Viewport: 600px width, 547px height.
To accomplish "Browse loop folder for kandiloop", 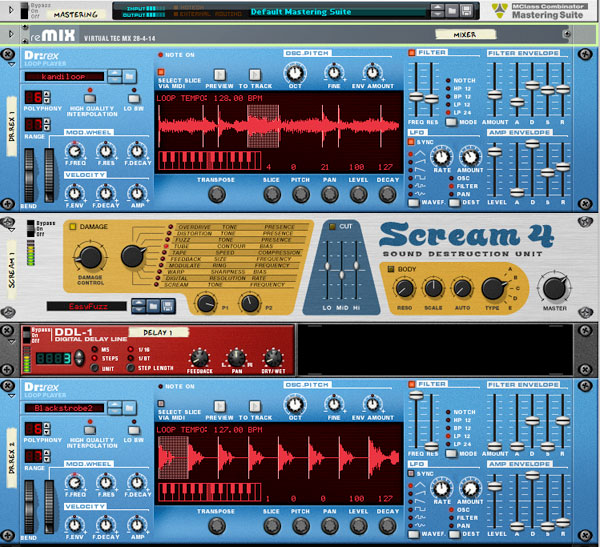I will click(x=129, y=77).
